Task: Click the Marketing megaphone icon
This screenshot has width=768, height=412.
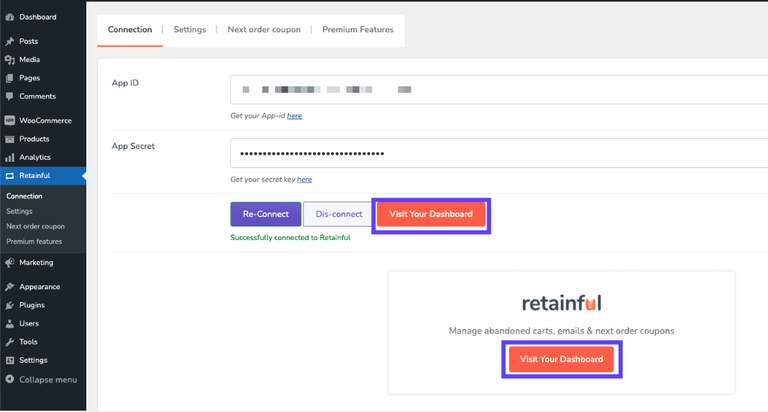Action: coord(9,263)
